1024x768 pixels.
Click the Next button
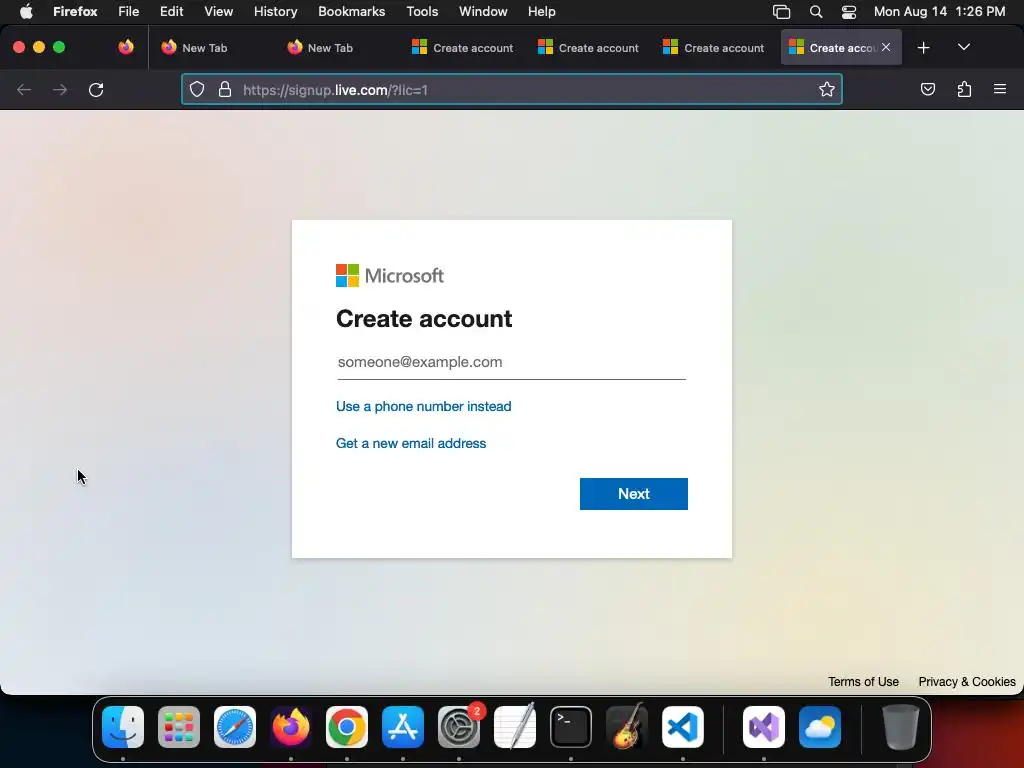pyautogui.click(x=633, y=494)
